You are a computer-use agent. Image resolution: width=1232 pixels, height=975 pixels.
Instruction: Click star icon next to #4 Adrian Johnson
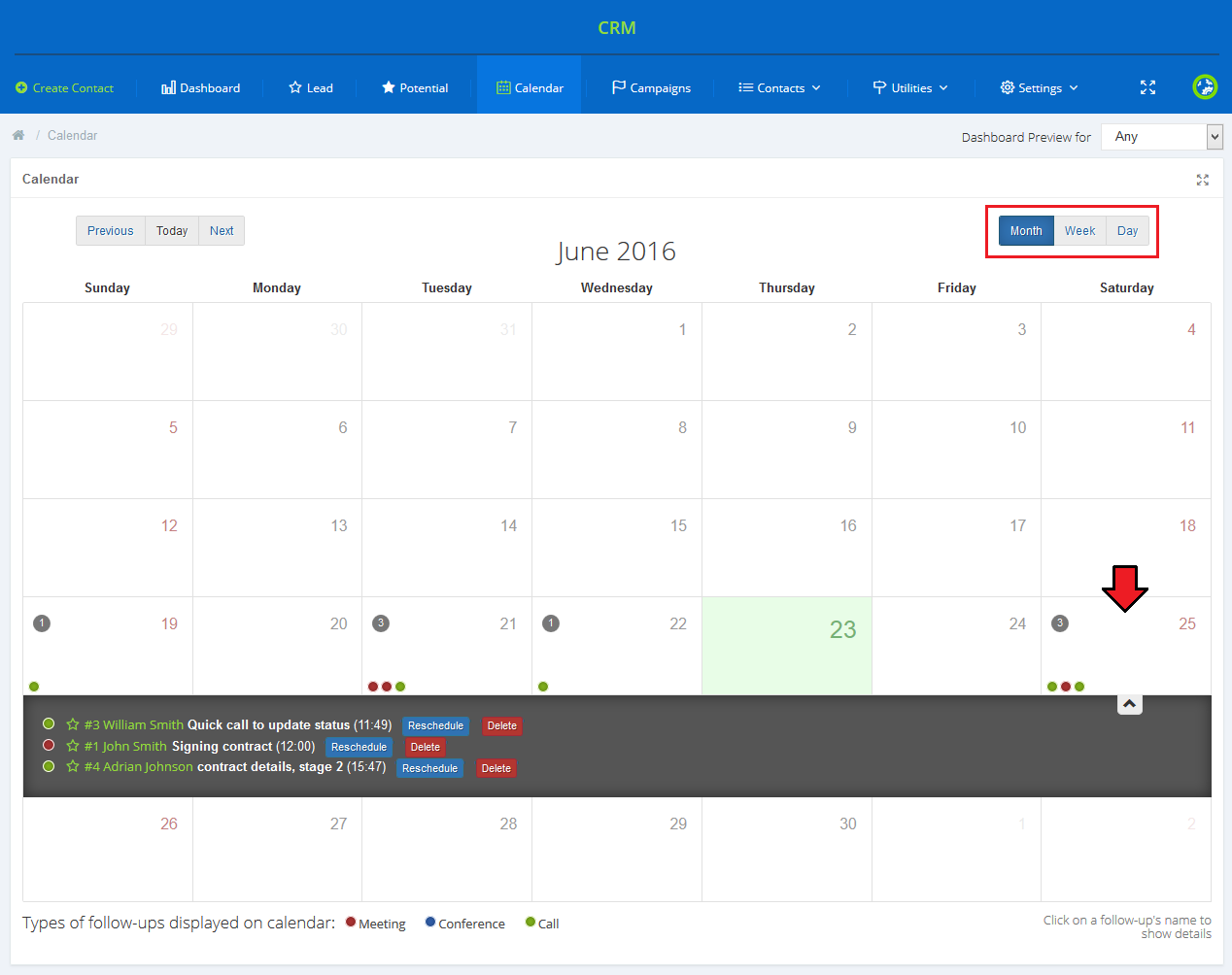pos(73,766)
